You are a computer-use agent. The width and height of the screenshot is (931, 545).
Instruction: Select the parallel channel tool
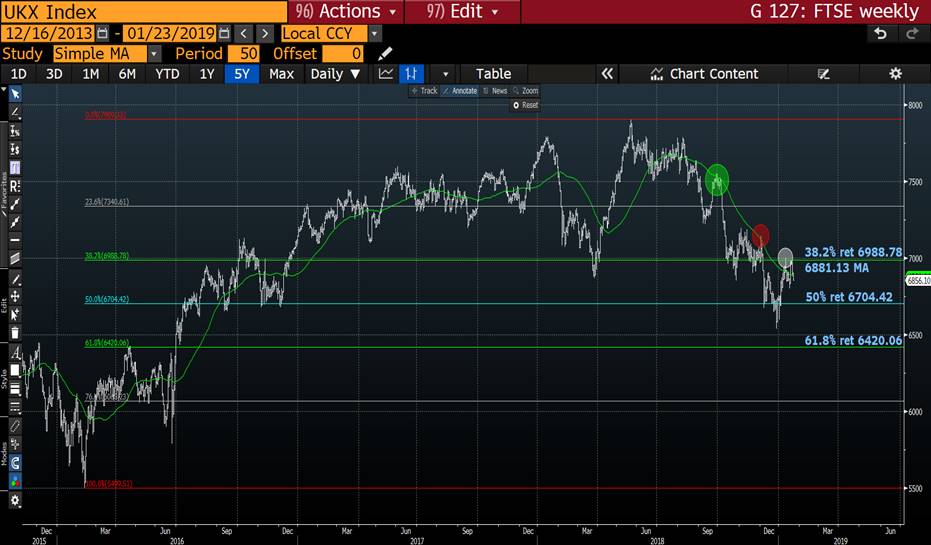(x=15, y=258)
